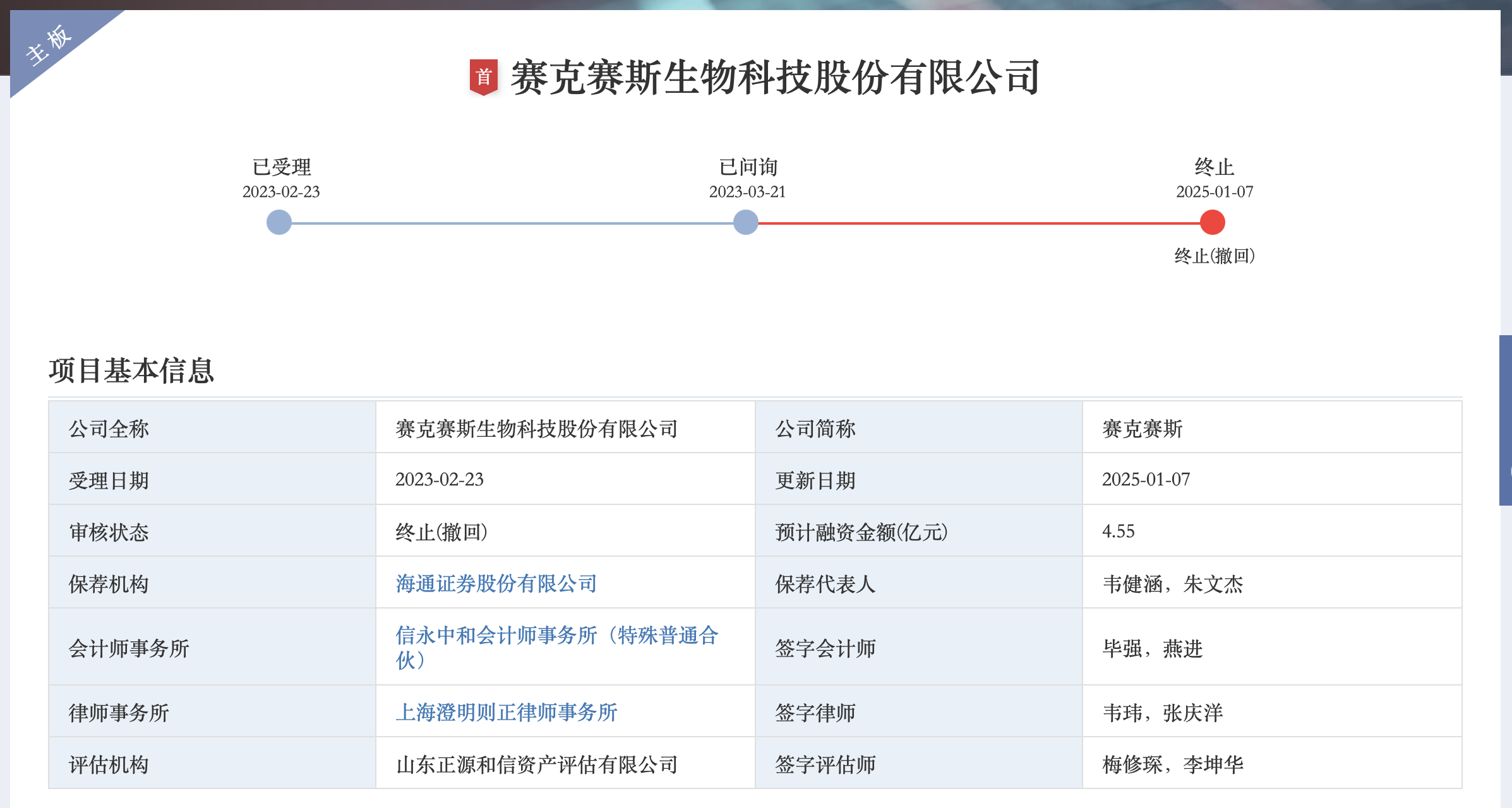Click the 已问询 stage label on timeline
The image size is (1512, 808).
click(748, 167)
